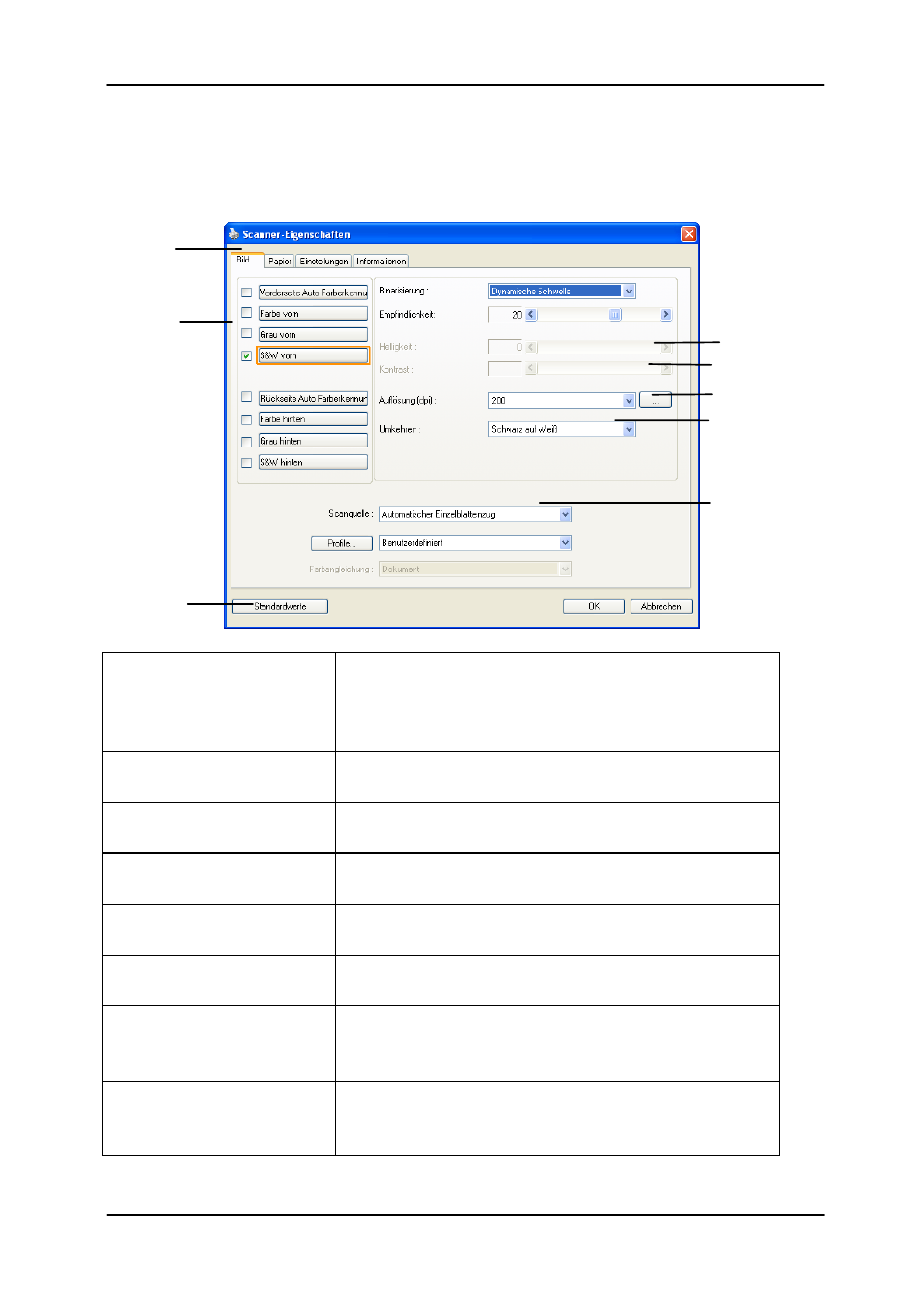Tick the Grau hinten checkbox
Viewport: 924px width, 1294px height.
247,442
